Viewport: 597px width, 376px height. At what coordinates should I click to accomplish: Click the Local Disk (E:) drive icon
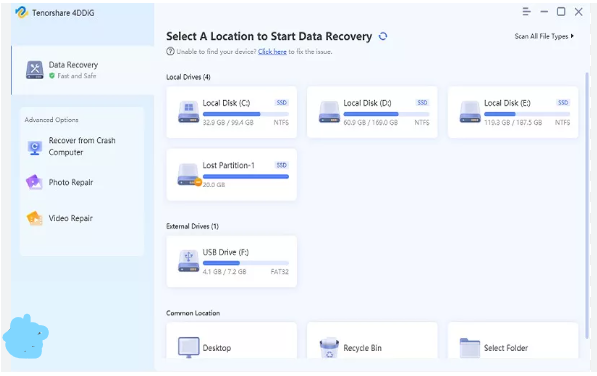(x=470, y=112)
